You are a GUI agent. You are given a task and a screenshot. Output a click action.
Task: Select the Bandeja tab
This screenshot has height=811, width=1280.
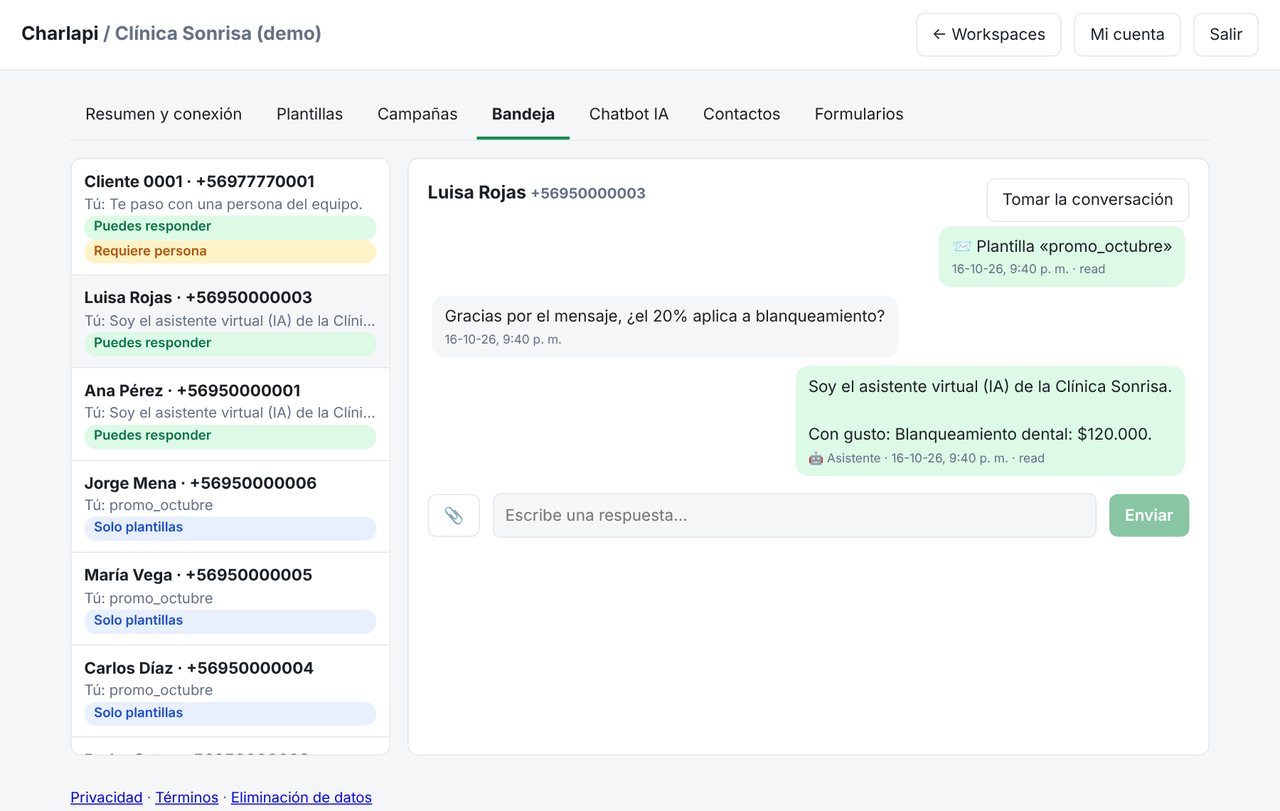523,114
